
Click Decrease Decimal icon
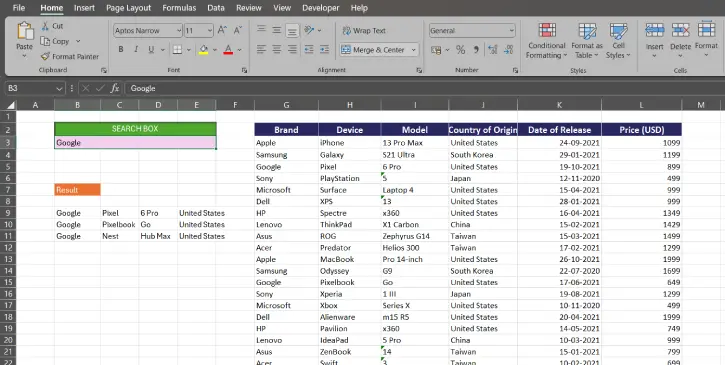(x=509, y=50)
